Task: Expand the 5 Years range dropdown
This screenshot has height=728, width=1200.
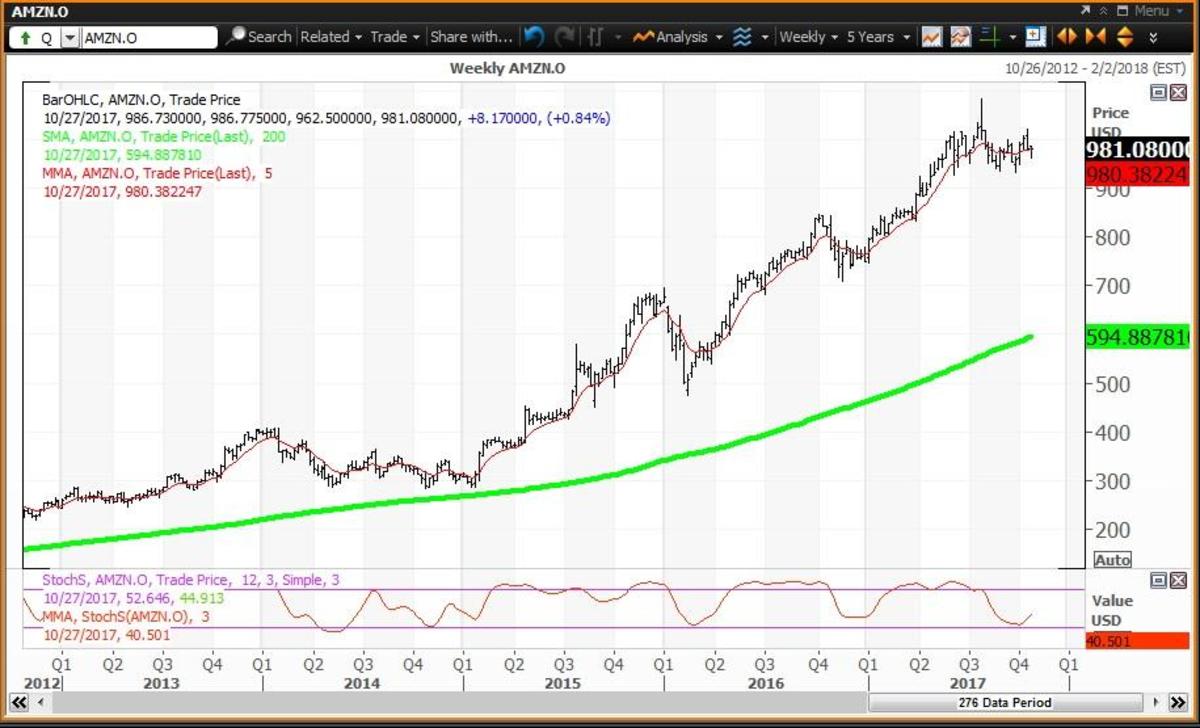Action: point(878,37)
